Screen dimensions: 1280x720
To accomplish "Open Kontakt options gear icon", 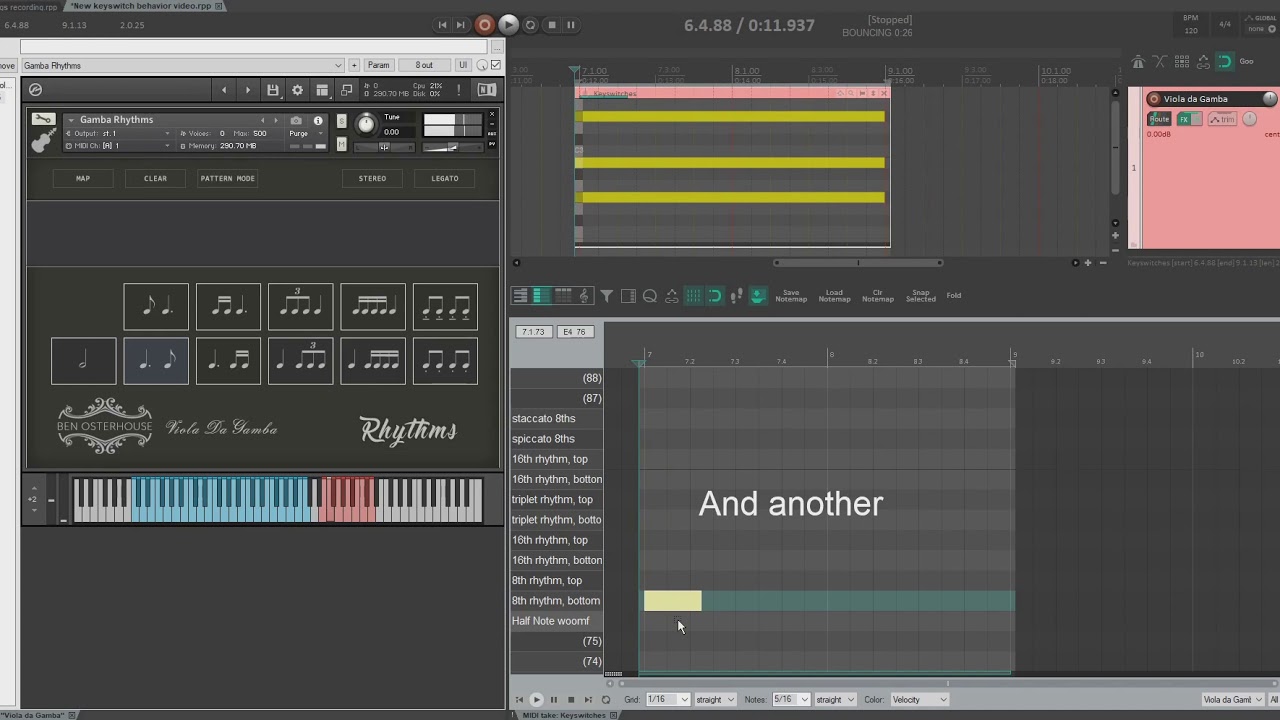I will [x=297, y=90].
